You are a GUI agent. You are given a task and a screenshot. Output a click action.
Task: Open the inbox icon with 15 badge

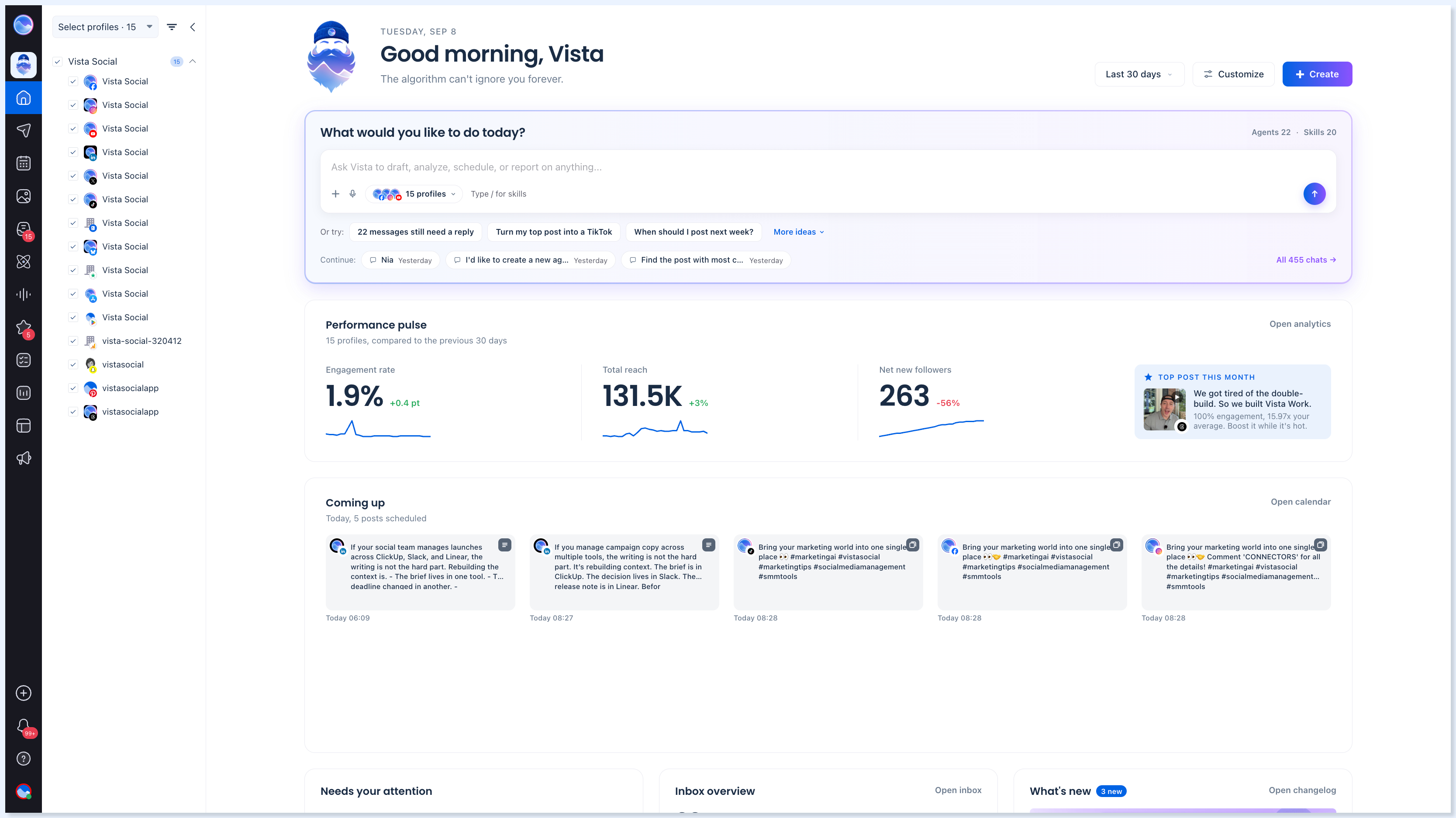tap(23, 229)
